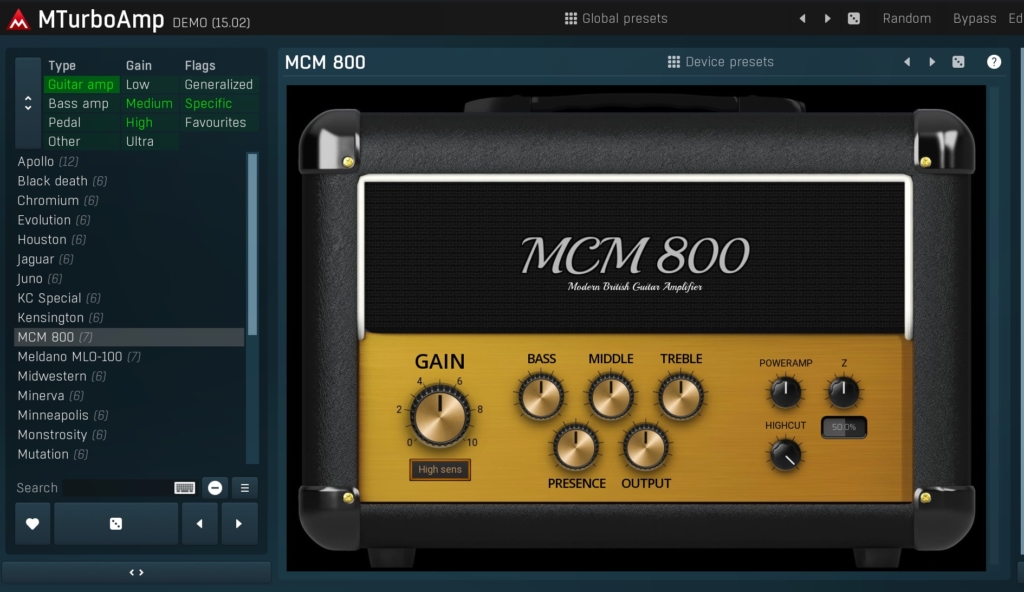This screenshot has width=1024, height=592.
Task: Click the MeldaProduction logo icon
Action: coord(18,18)
